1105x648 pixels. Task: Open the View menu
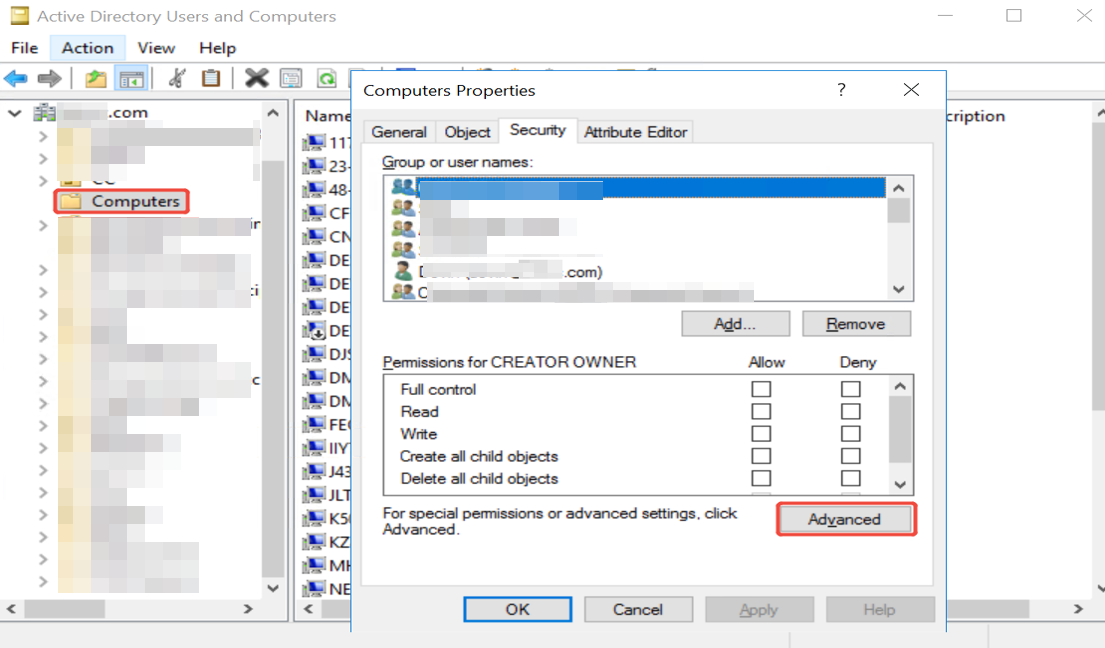tap(156, 48)
